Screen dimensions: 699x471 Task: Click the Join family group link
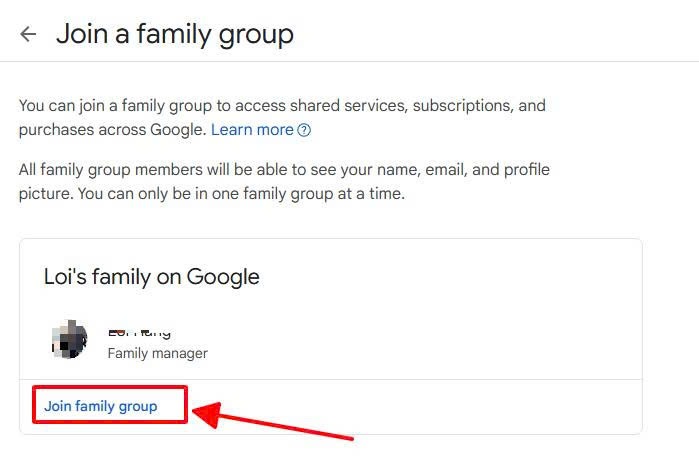[x=101, y=406]
